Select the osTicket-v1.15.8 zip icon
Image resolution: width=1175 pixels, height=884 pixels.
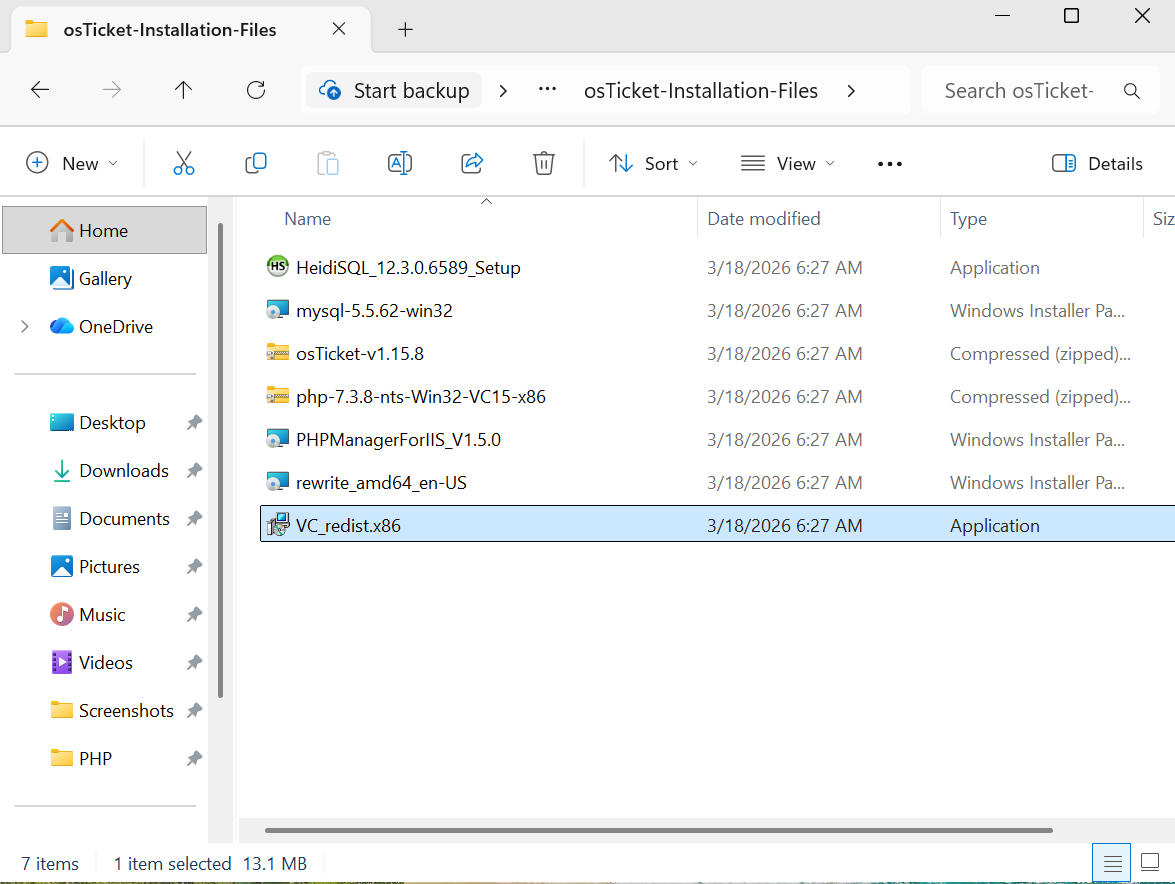[277, 353]
